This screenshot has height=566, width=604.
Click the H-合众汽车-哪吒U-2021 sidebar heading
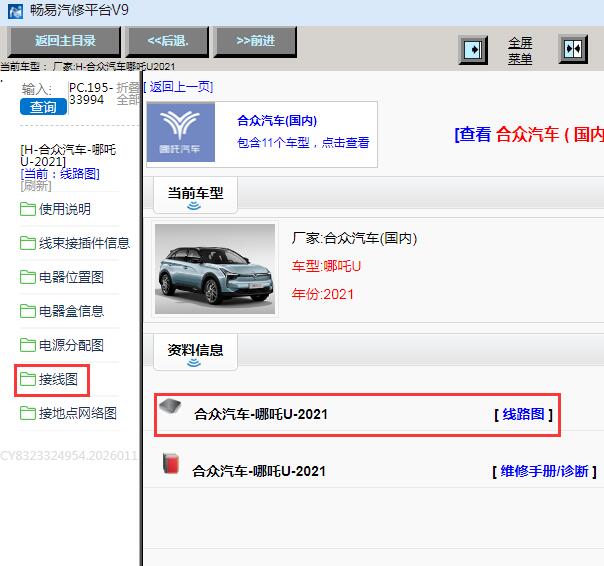[x=68, y=155]
